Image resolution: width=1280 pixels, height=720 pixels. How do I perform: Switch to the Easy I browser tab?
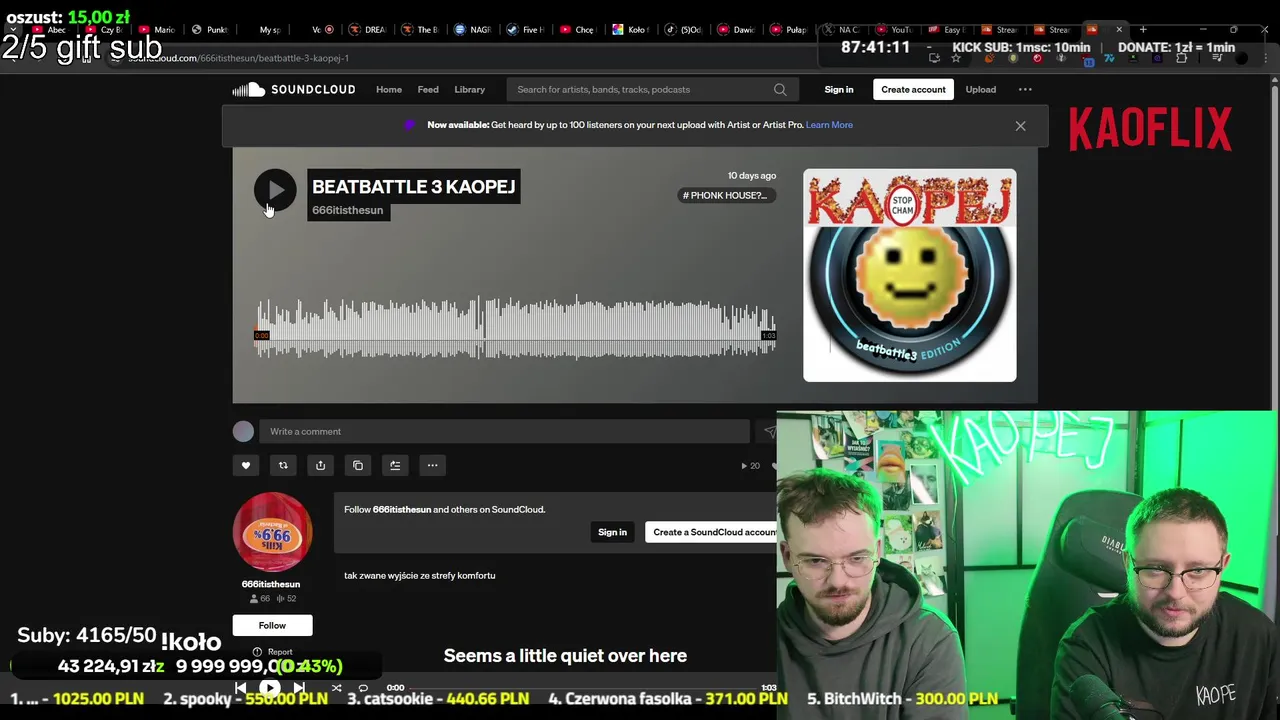coord(946,30)
